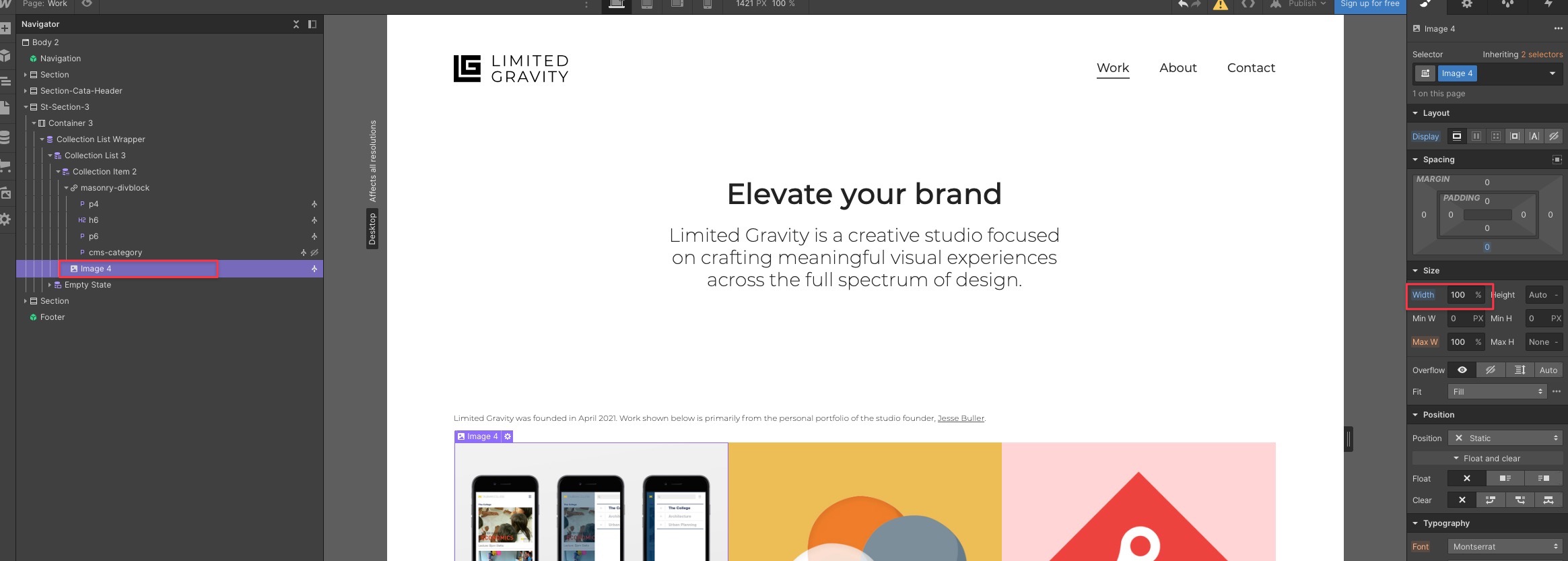Open the About page link
Viewport: 1568px width, 561px height.
[1178, 68]
